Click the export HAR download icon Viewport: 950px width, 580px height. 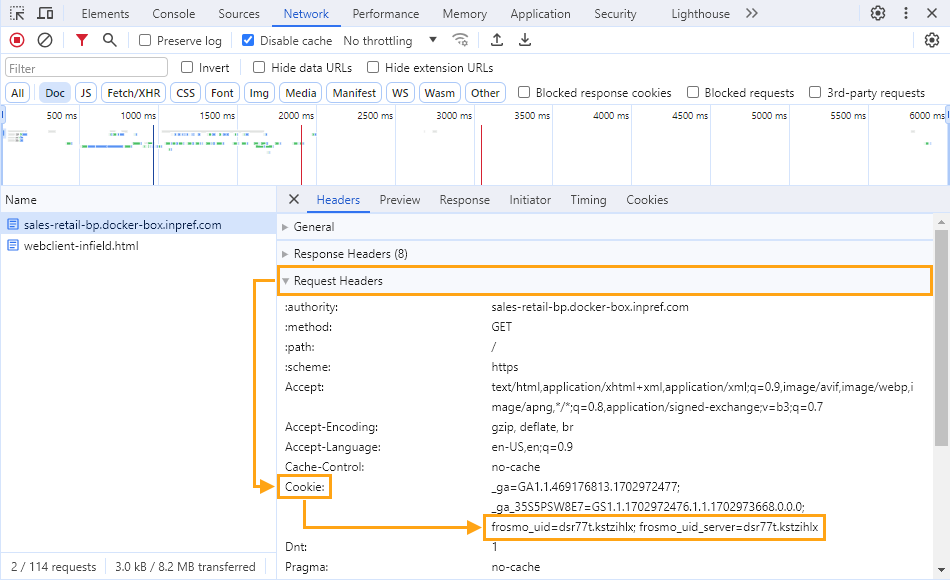coord(525,40)
